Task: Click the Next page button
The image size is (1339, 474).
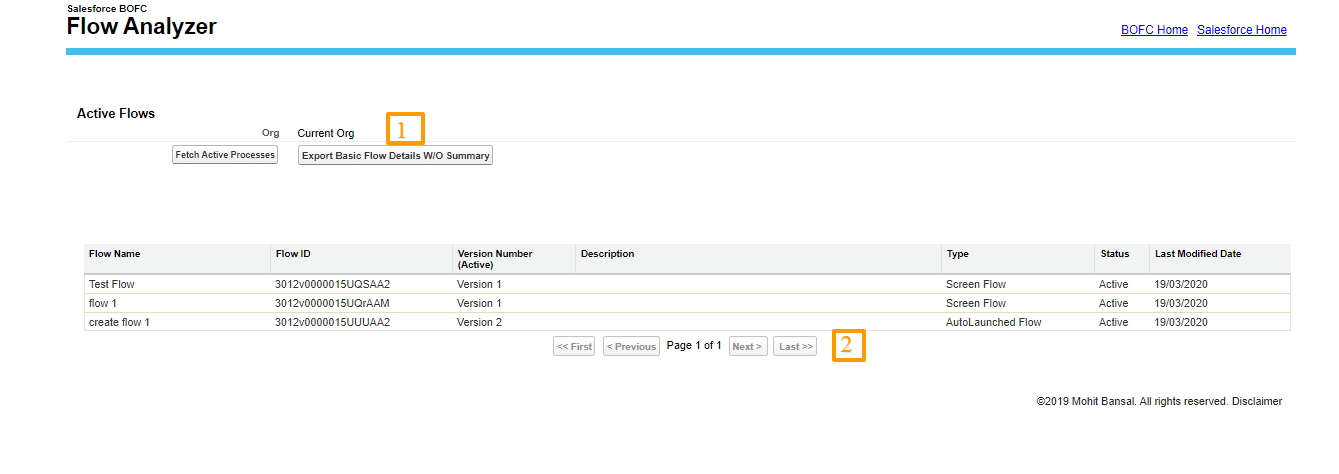Action: pyautogui.click(x=748, y=346)
